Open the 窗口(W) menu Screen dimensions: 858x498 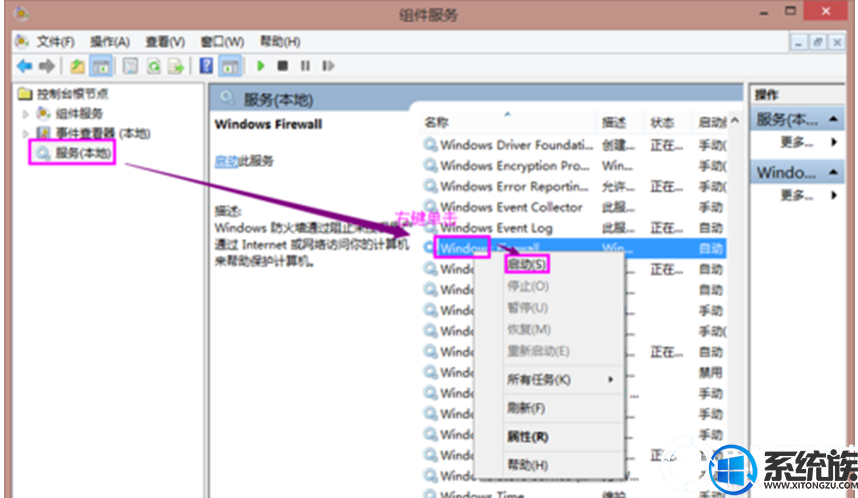222,42
